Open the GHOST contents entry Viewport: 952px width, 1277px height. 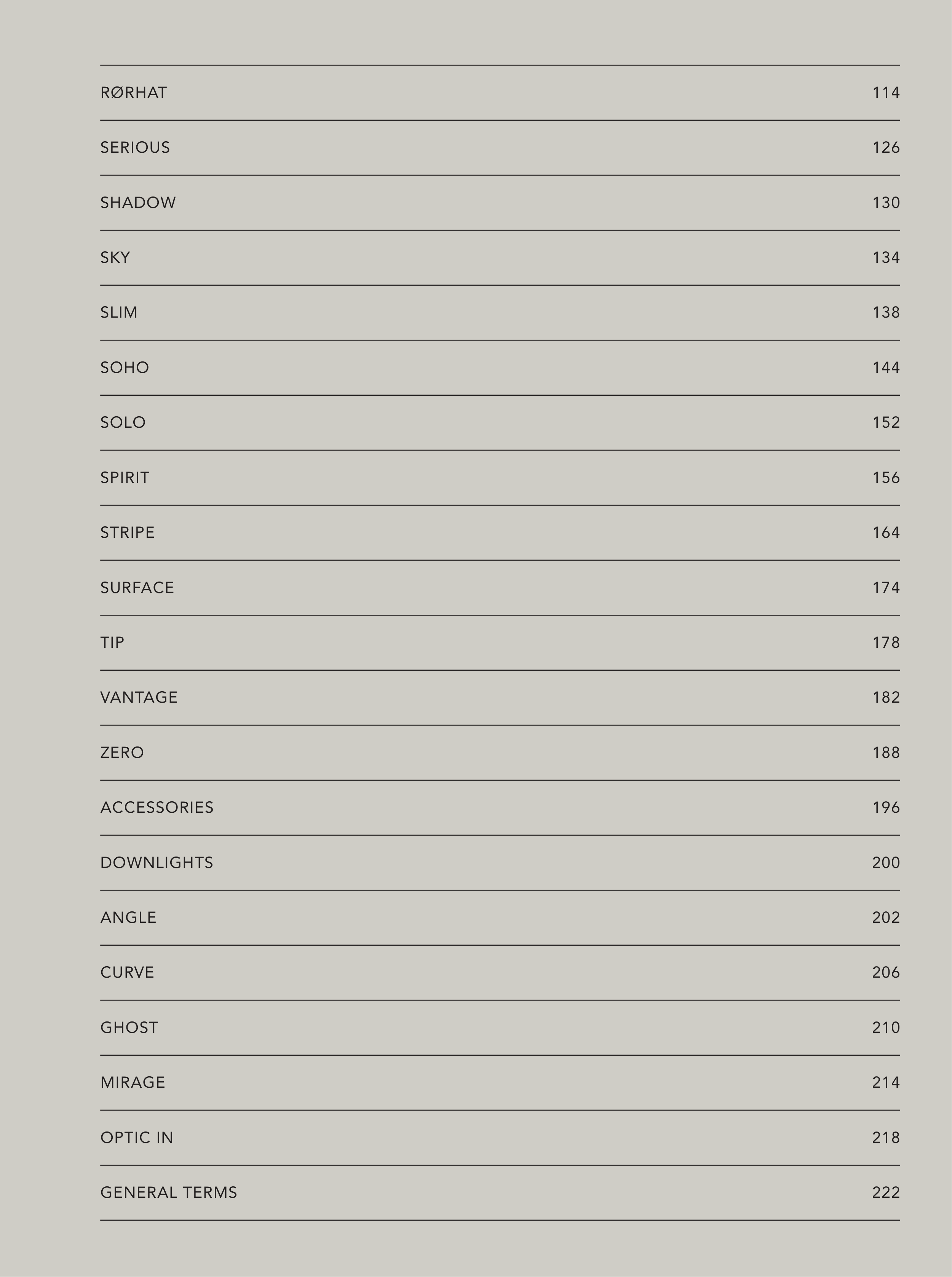[x=129, y=1028]
